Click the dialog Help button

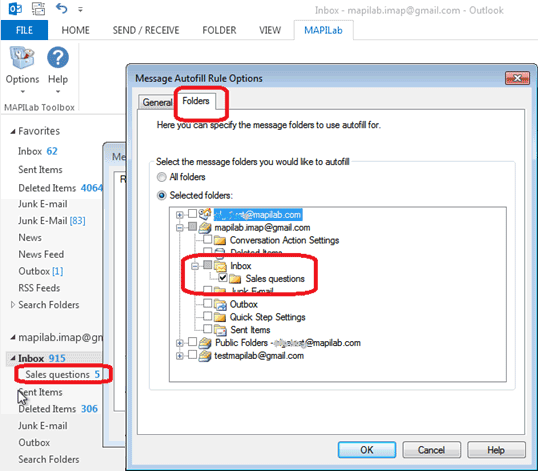[x=496, y=450]
